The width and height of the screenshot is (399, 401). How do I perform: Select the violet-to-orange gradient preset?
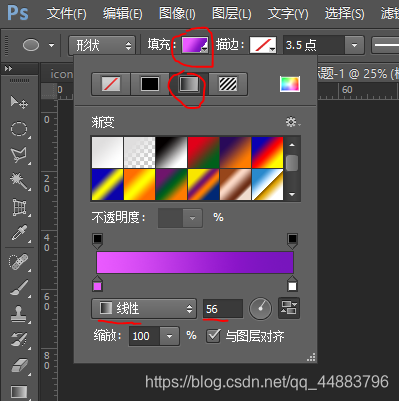[x=235, y=152]
